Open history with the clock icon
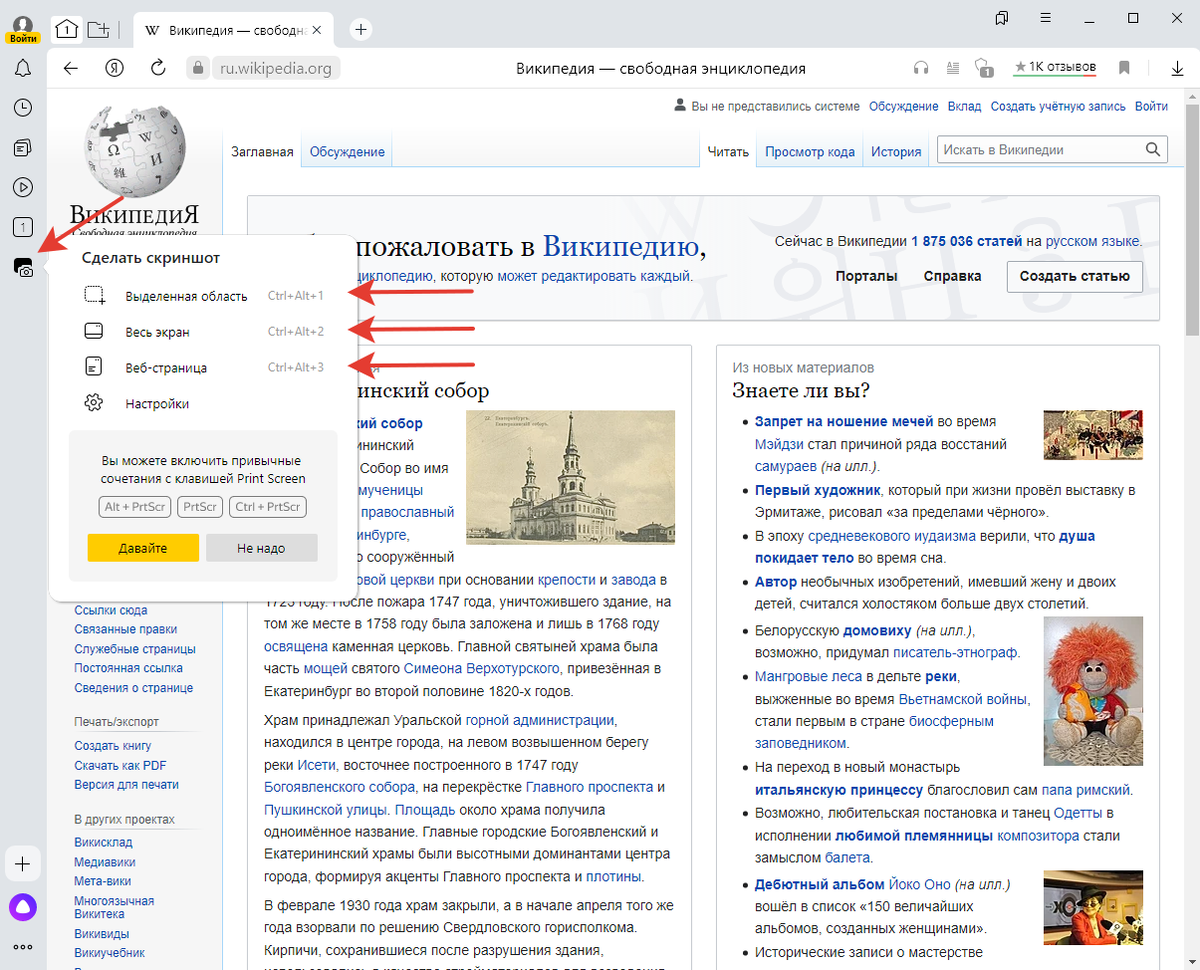This screenshot has width=1200, height=970. 22,107
